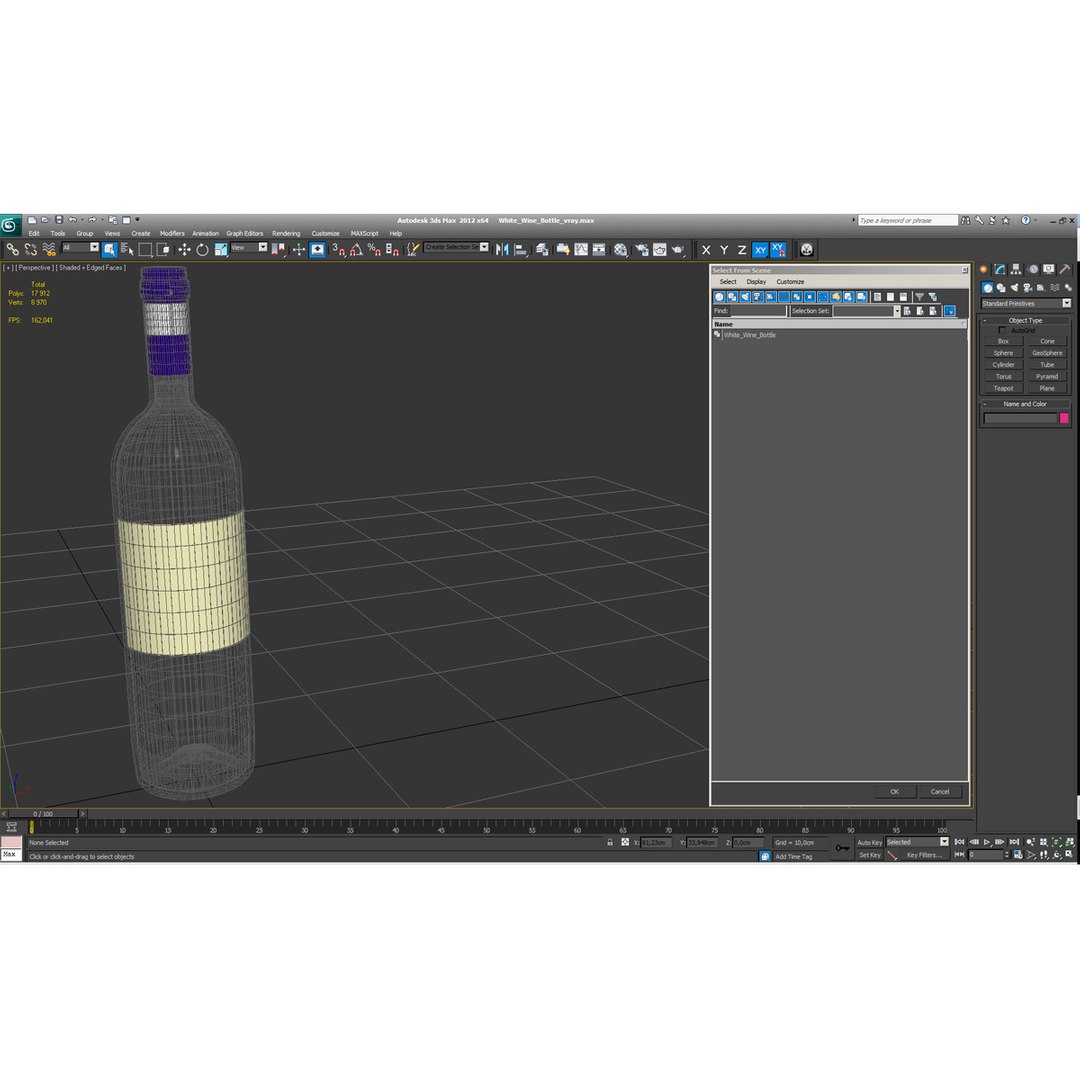Open the key mode 'Selected' dropdown
1080x1080 pixels.
coord(944,842)
